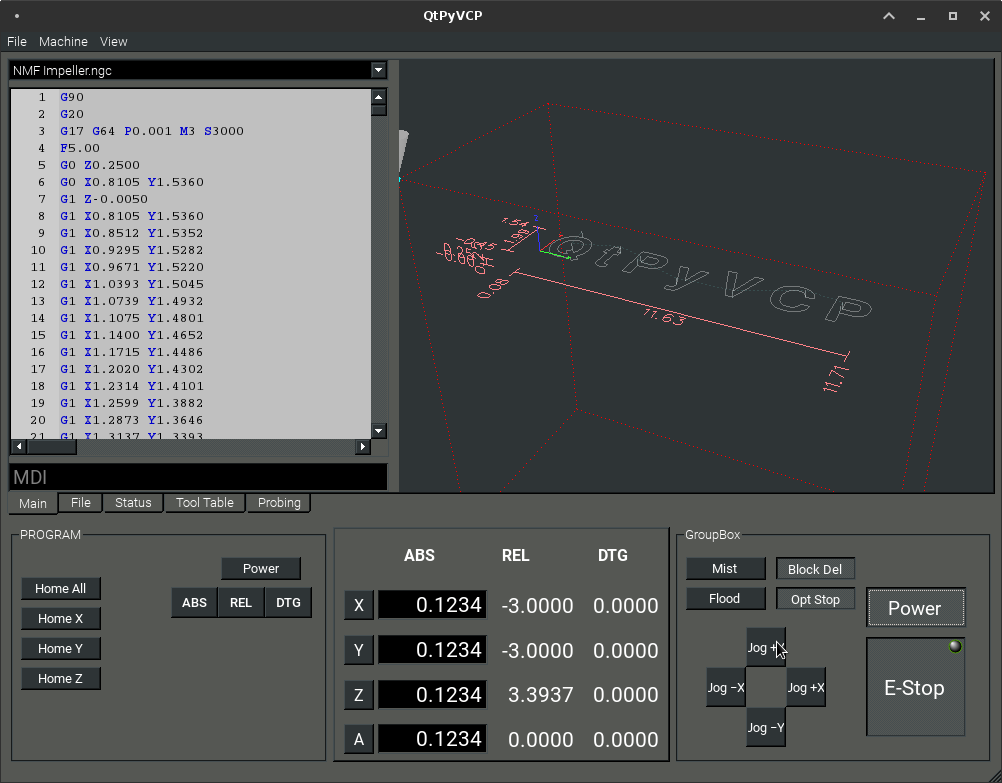Click the ABS column header in DRO
This screenshot has height=783, width=1002.
pos(419,555)
